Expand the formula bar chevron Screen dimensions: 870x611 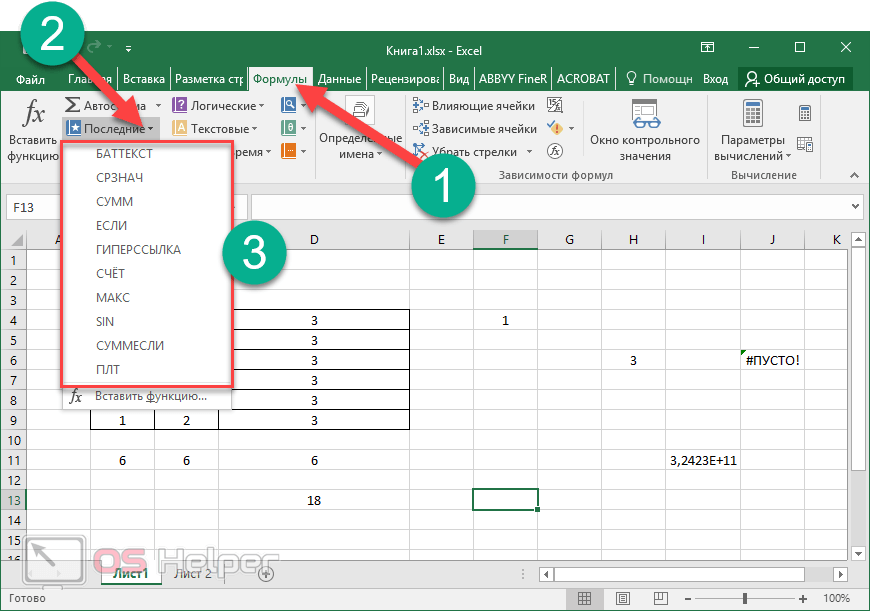[855, 206]
